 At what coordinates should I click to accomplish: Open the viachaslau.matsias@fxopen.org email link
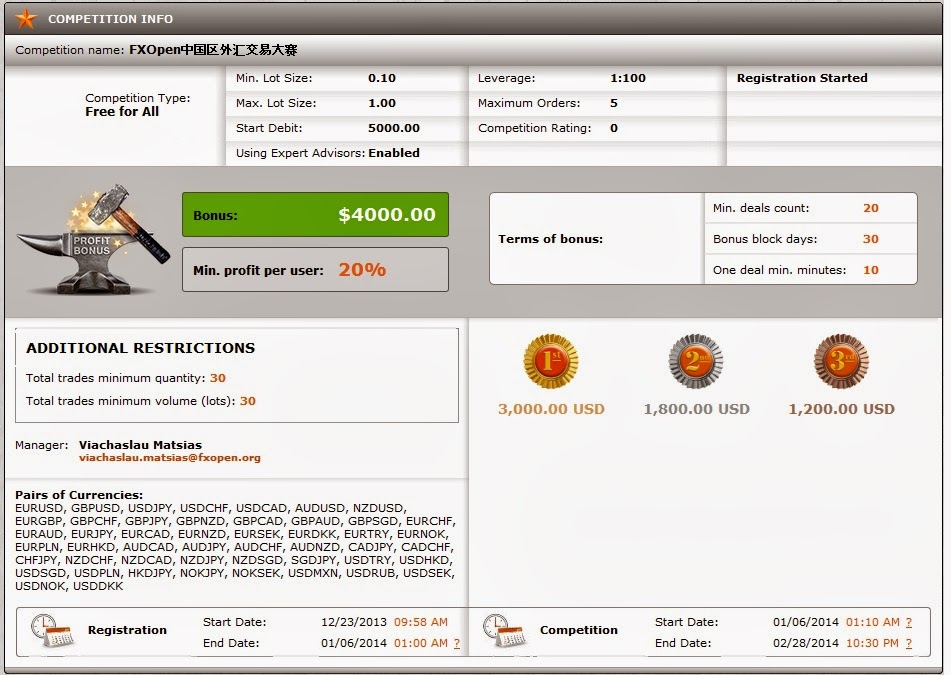tap(170, 458)
